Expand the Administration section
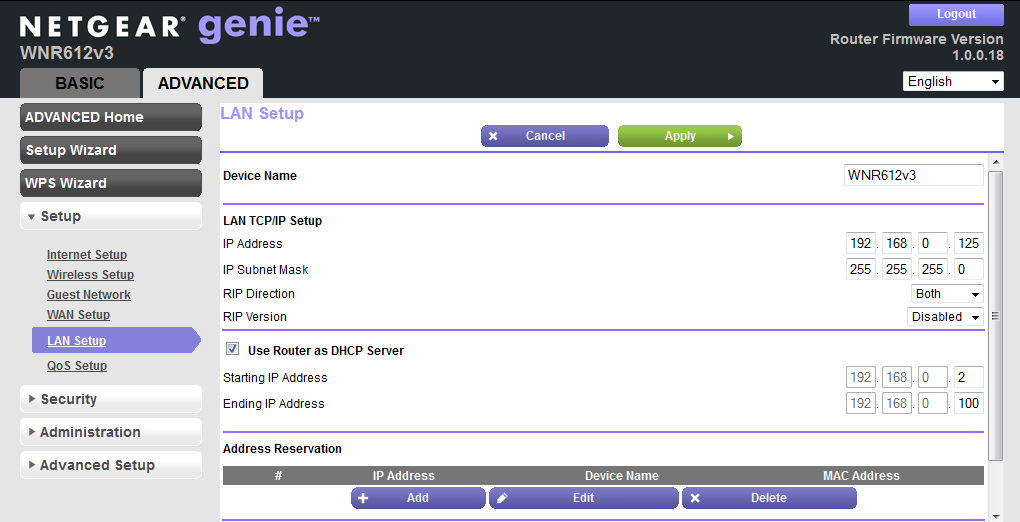Screen dimensions: 1020x522 (111, 432)
